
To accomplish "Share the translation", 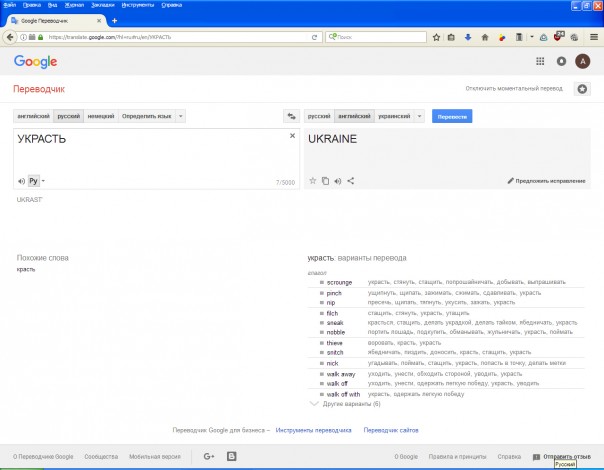I will 351,181.
